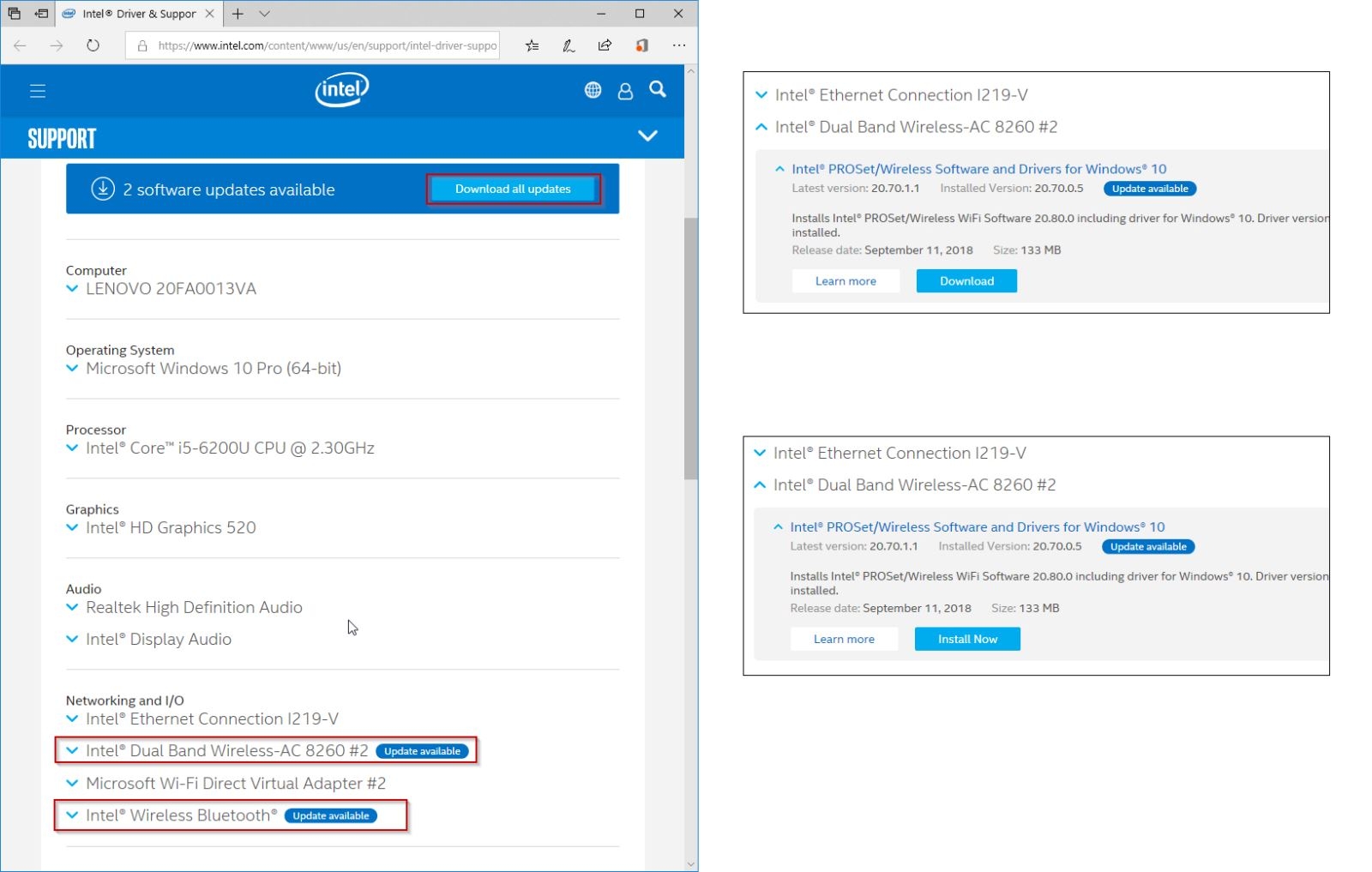The width and height of the screenshot is (1372, 872).
Task: Click the search magnifier icon
Action: click(658, 89)
